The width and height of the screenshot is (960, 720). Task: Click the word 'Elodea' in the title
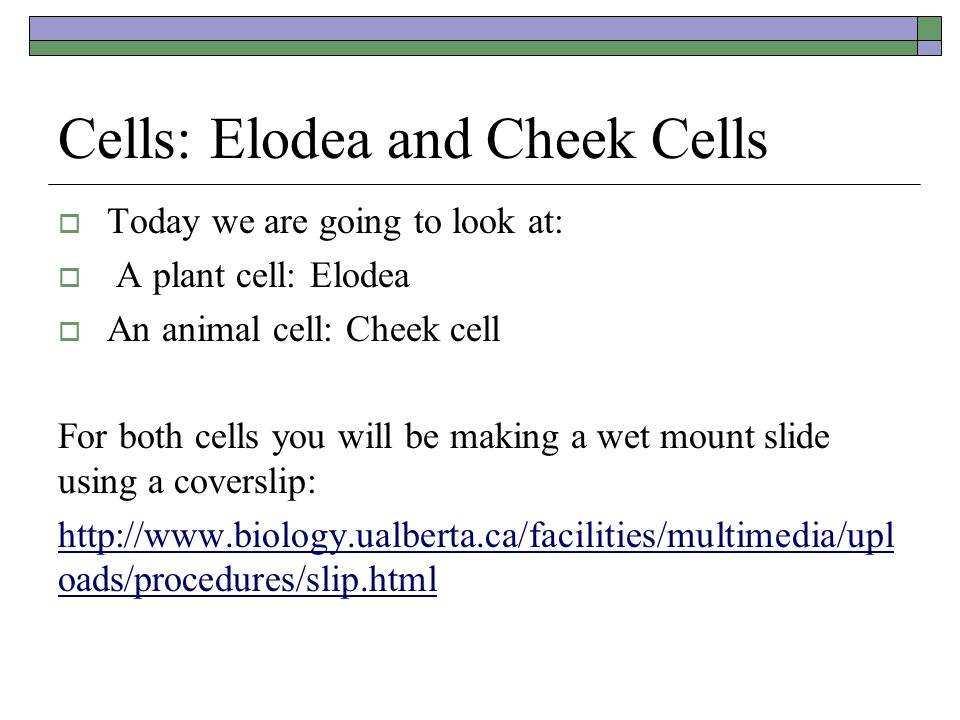(291, 140)
